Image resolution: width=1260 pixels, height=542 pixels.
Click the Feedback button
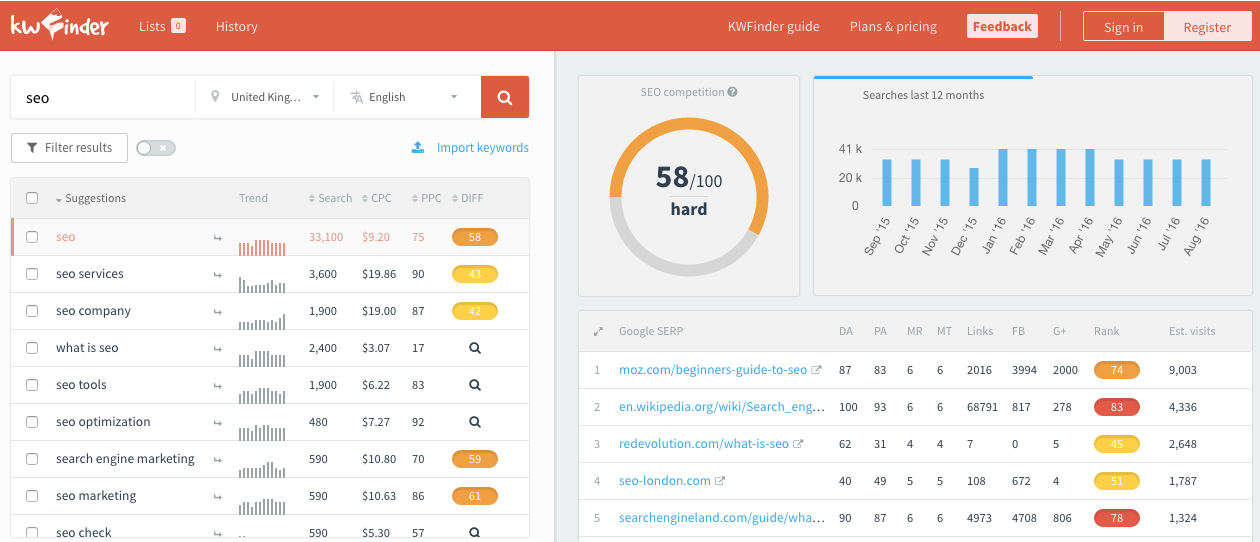click(1002, 26)
